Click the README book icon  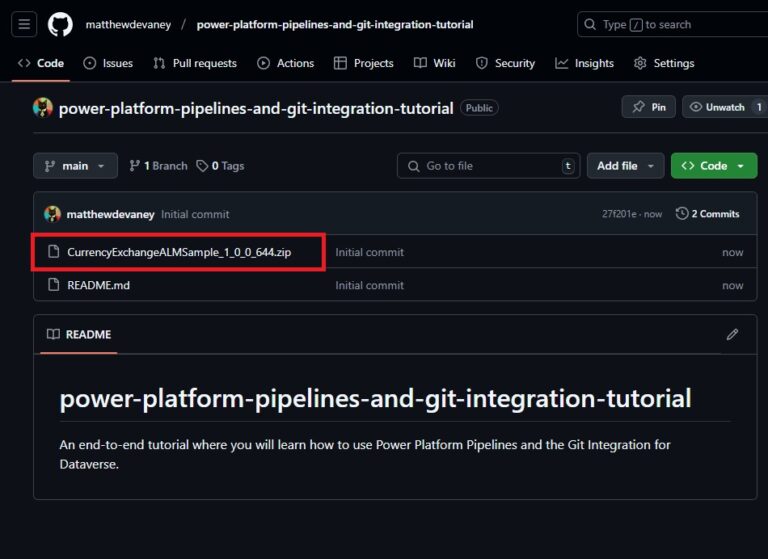tap(53, 334)
